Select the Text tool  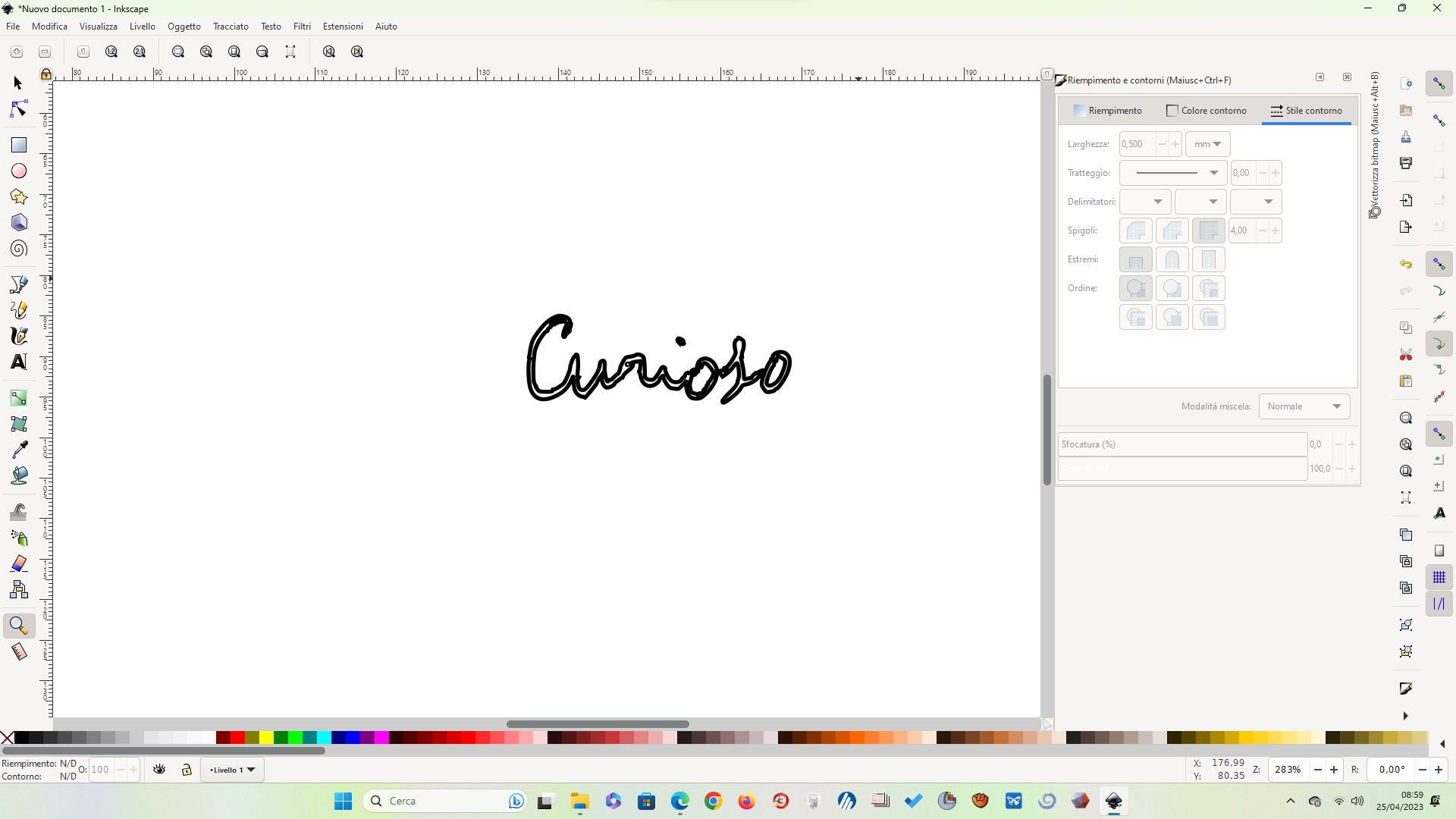pos(19,362)
